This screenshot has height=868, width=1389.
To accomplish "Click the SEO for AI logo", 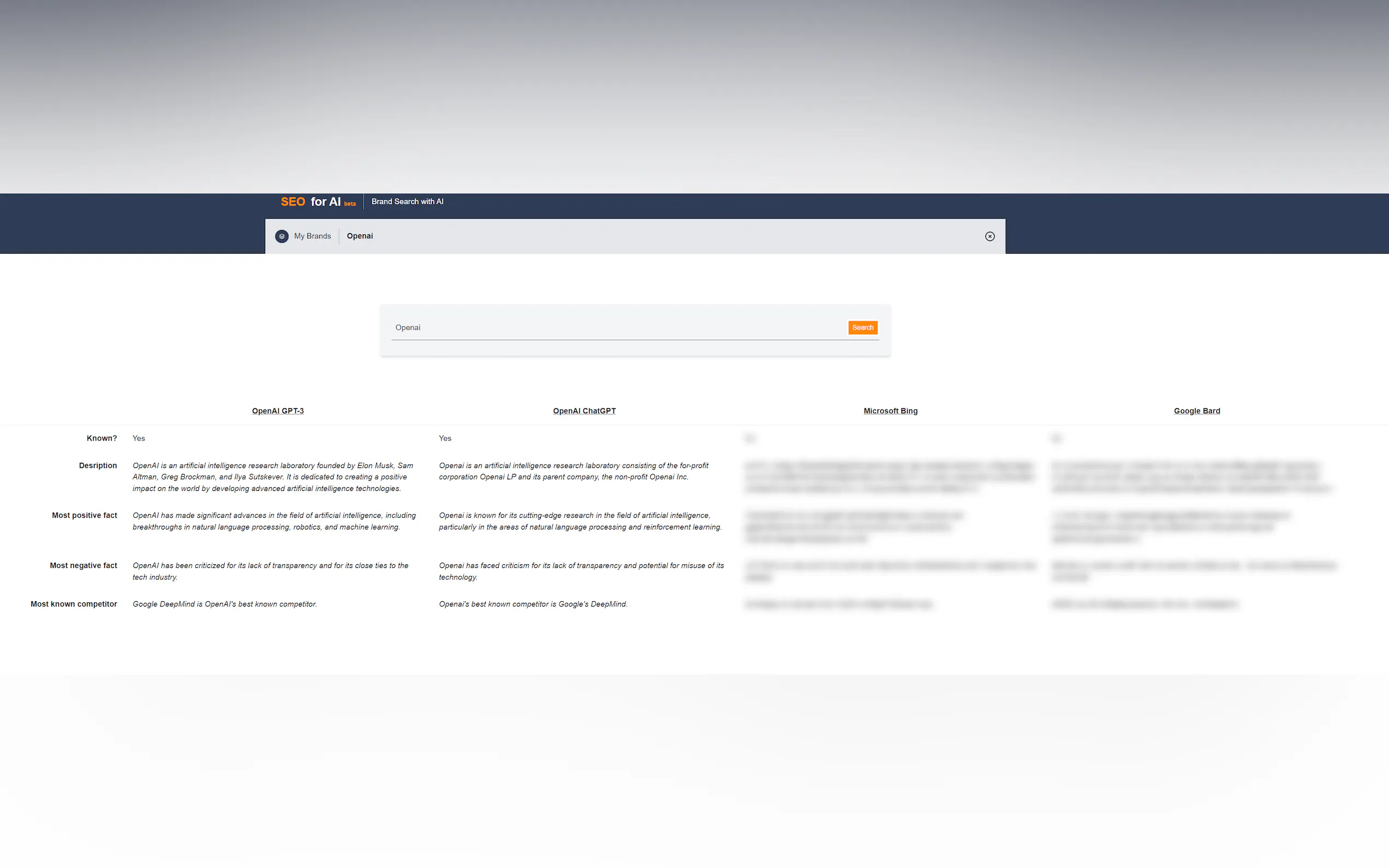I will click(310, 202).
